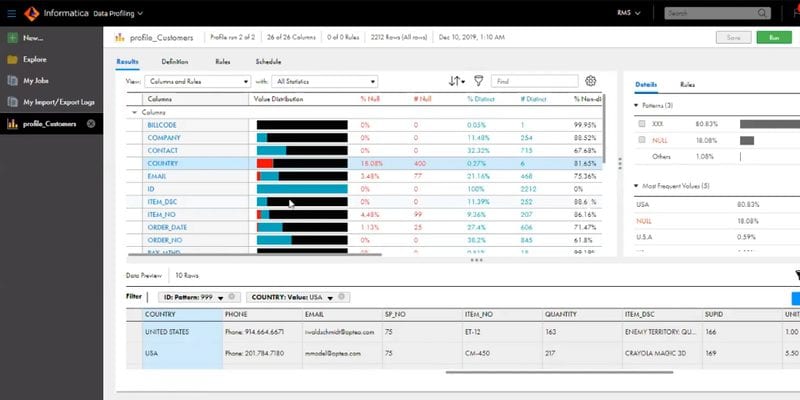Open the Data Profiling service dropdown

click(118, 14)
